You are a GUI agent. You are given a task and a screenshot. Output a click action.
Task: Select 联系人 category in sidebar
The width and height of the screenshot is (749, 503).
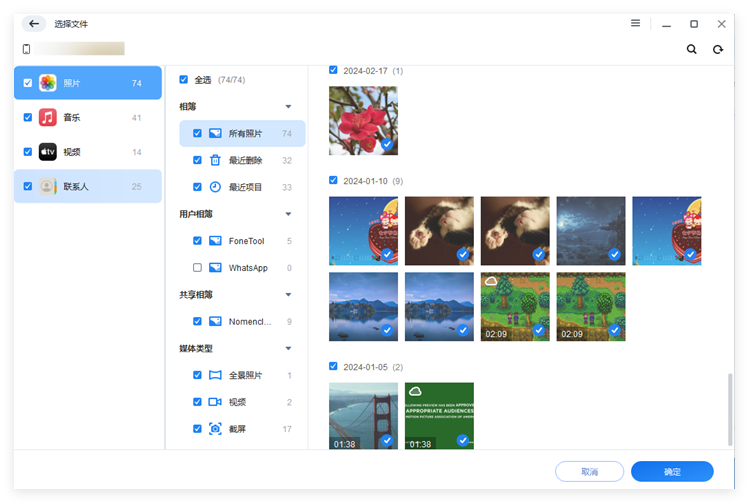88,186
